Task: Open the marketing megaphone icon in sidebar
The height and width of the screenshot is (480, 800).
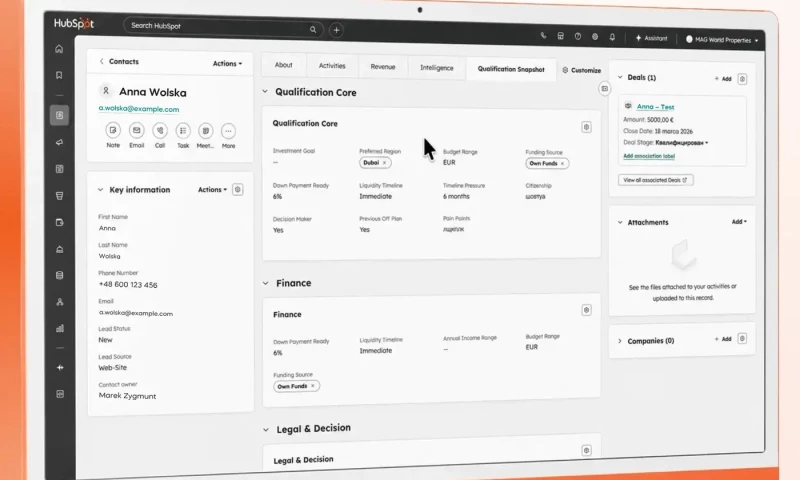Action: (x=60, y=142)
